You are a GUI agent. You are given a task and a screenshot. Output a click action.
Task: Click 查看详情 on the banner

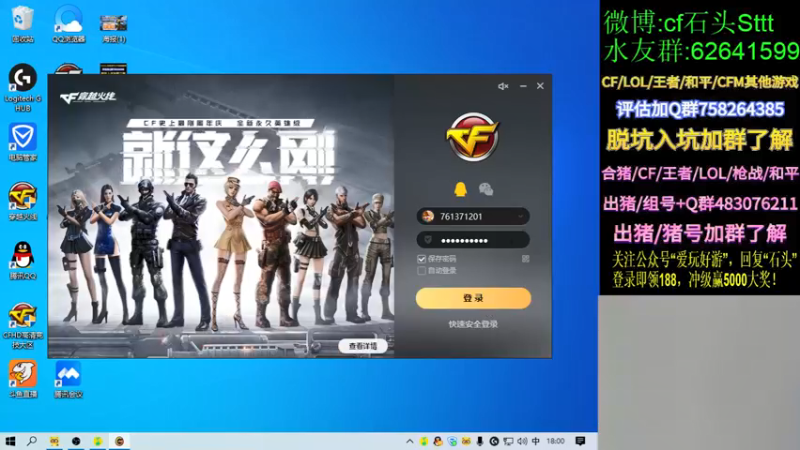click(363, 346)
